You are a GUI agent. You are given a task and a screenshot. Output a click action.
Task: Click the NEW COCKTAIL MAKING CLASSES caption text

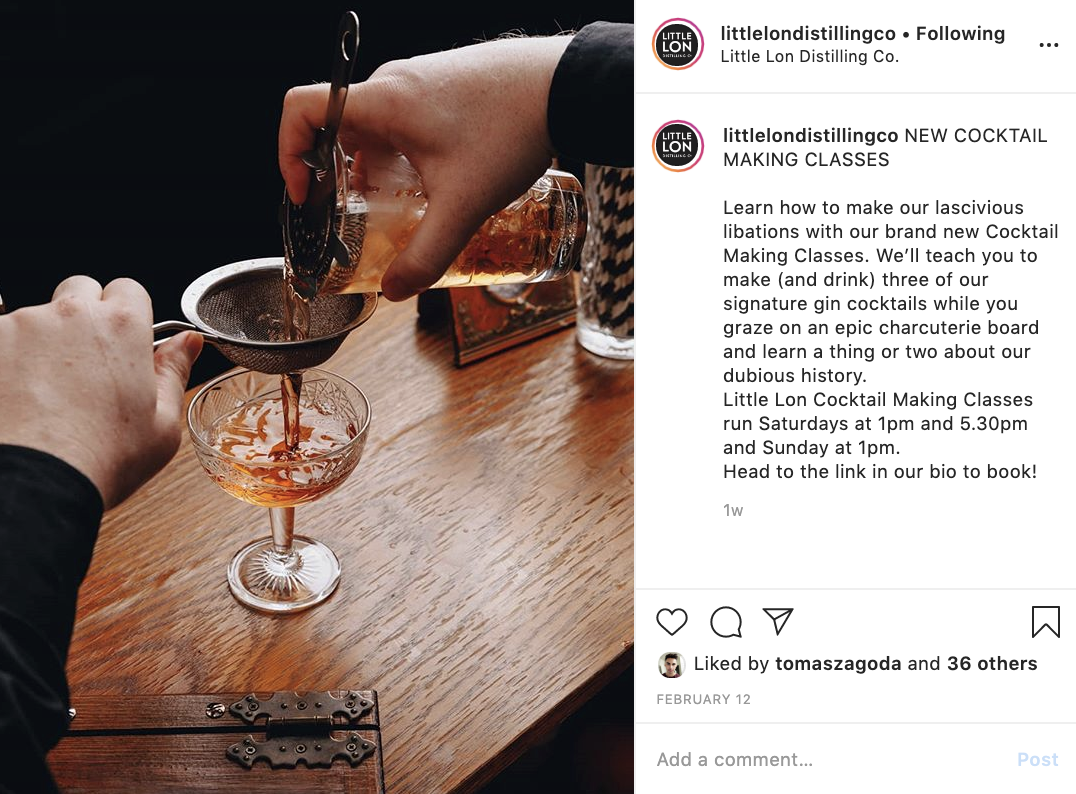click(x=885, y=148)
